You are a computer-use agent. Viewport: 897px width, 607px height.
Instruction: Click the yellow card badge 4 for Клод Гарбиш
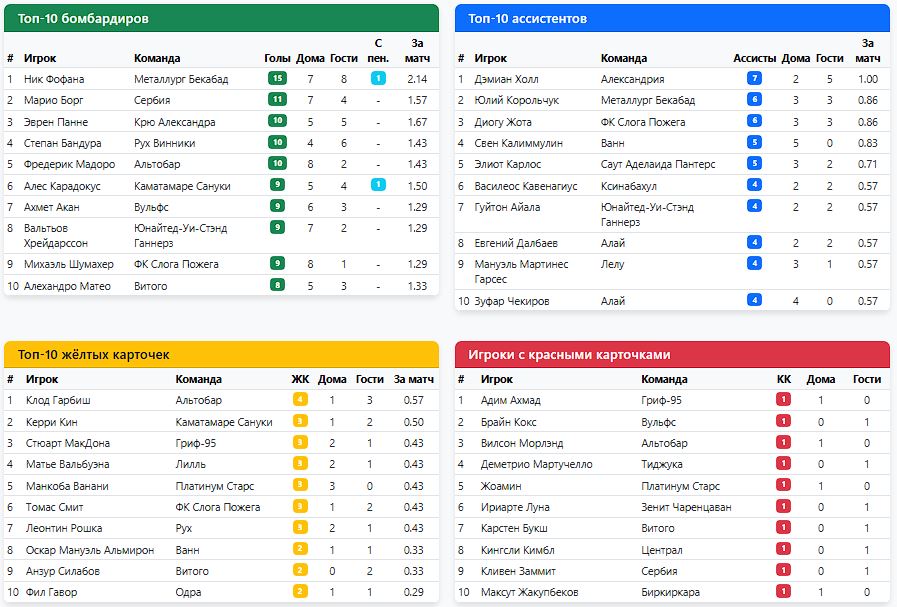click(x=300, y=400)
